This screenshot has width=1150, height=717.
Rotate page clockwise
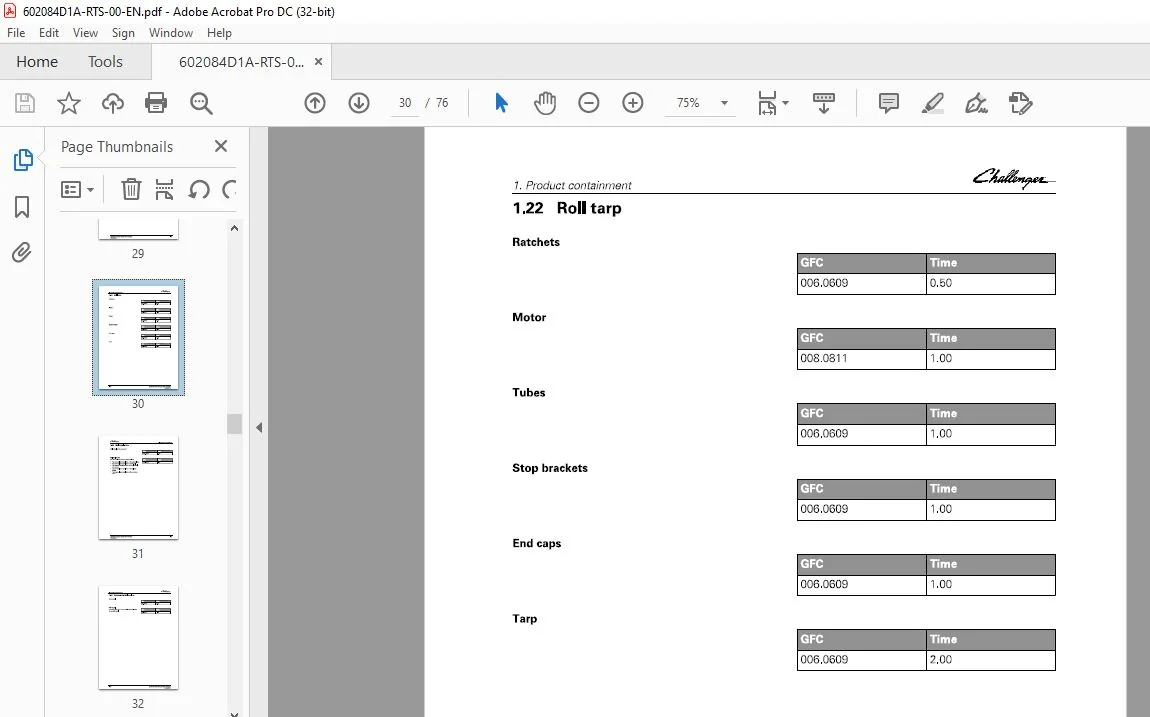coord(229,190)
